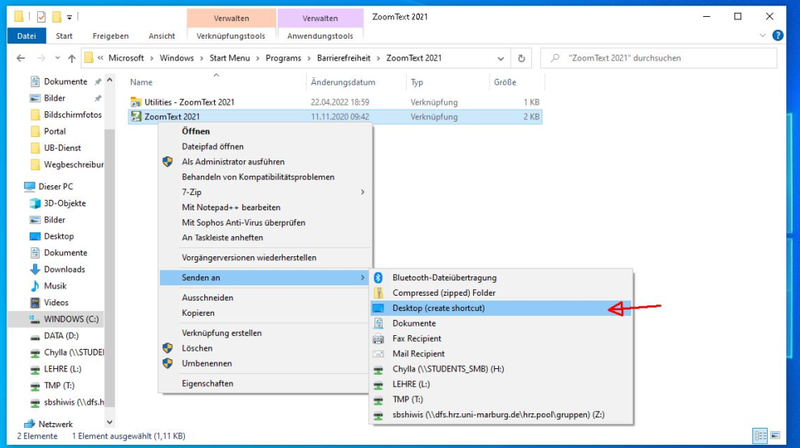Image resolution: width=800 pixels, height=448 pixels.
Task: Select DATA (D:) drive in sidebar
Action: pyautogui.click(x=61, y=336)
